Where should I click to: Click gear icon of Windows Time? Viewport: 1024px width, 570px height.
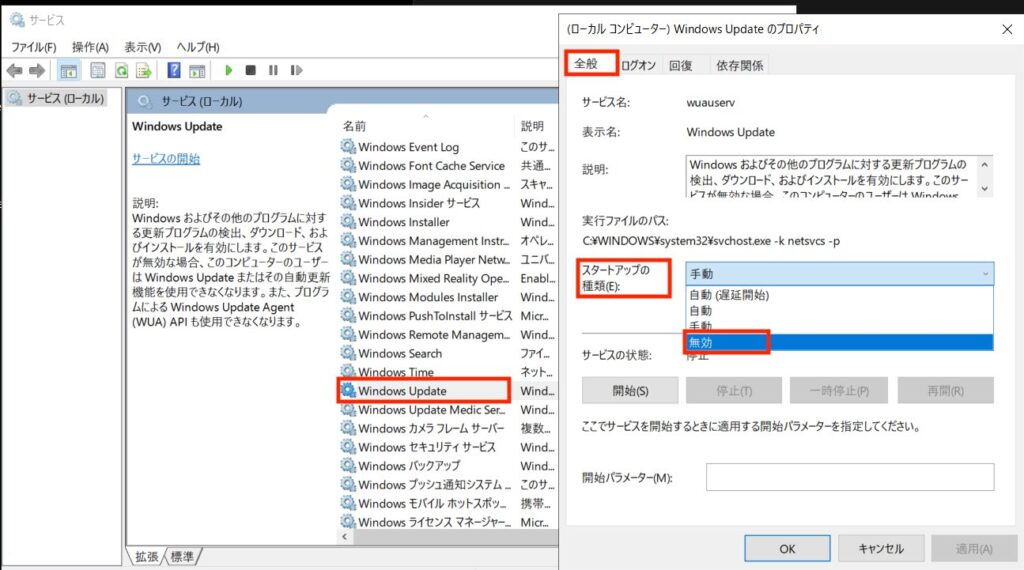pyautogui.click(x=348, y=372)
